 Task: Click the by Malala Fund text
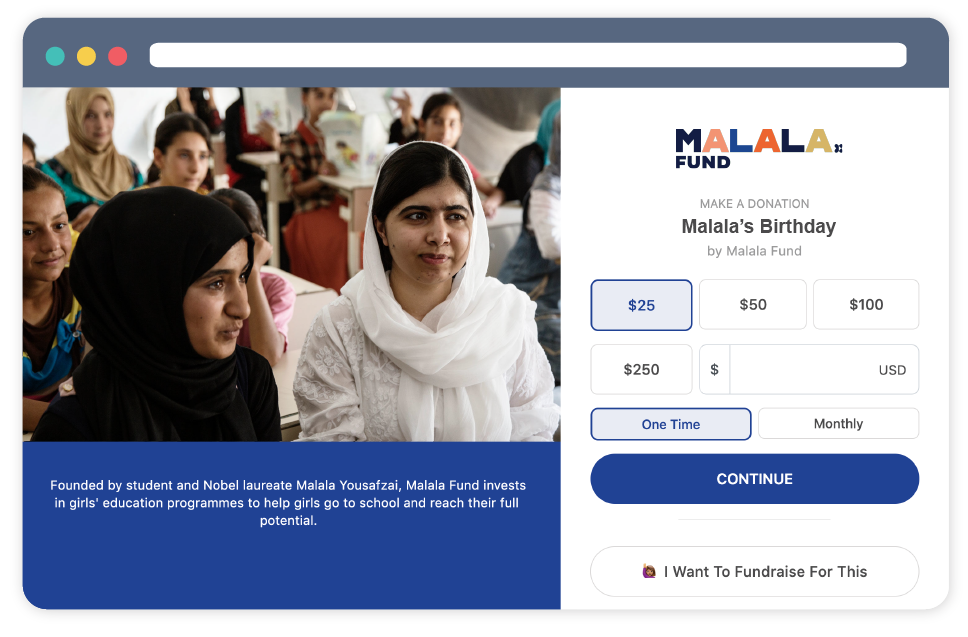tap(754, 251)
